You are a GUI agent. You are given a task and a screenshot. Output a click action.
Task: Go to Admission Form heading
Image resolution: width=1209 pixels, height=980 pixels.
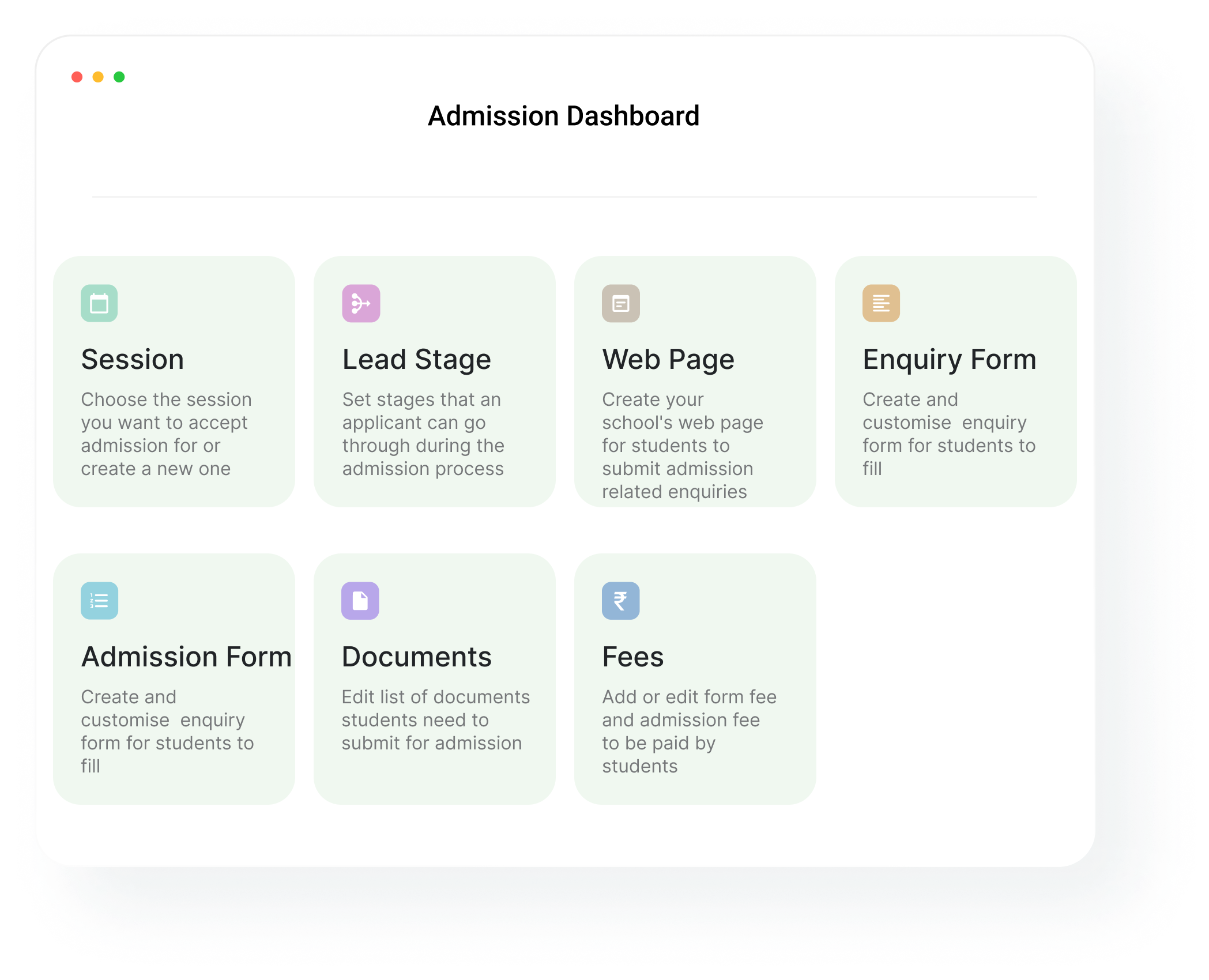(x=186, y=657)
